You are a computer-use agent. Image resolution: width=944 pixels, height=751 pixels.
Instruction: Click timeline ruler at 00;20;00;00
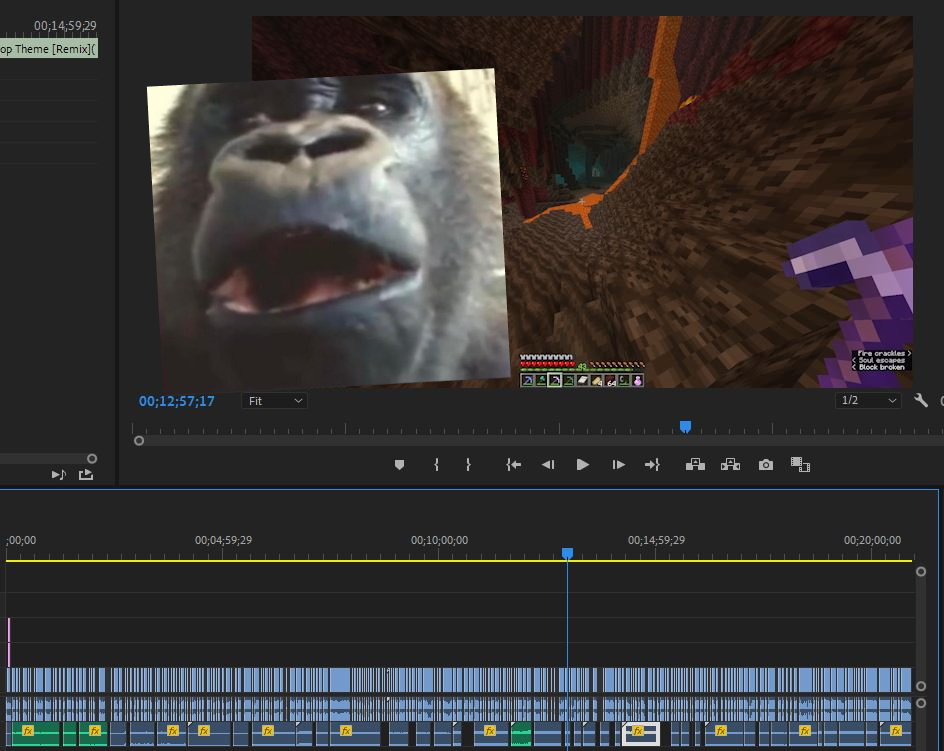point(872,540)
